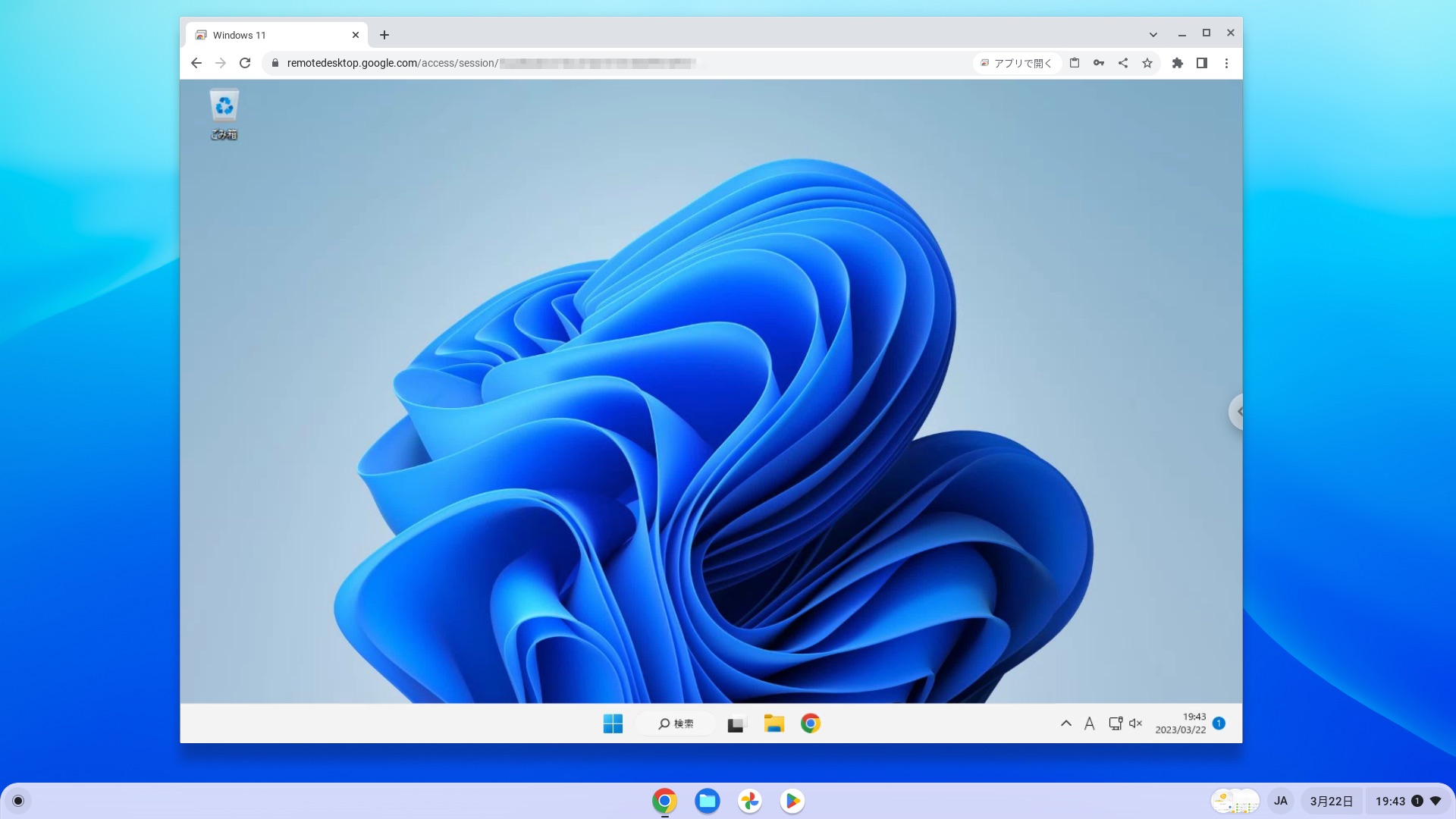Toggle the Chrome side panel
The height and width of the screenshot is (819, 1456).
coord(1202,63)
